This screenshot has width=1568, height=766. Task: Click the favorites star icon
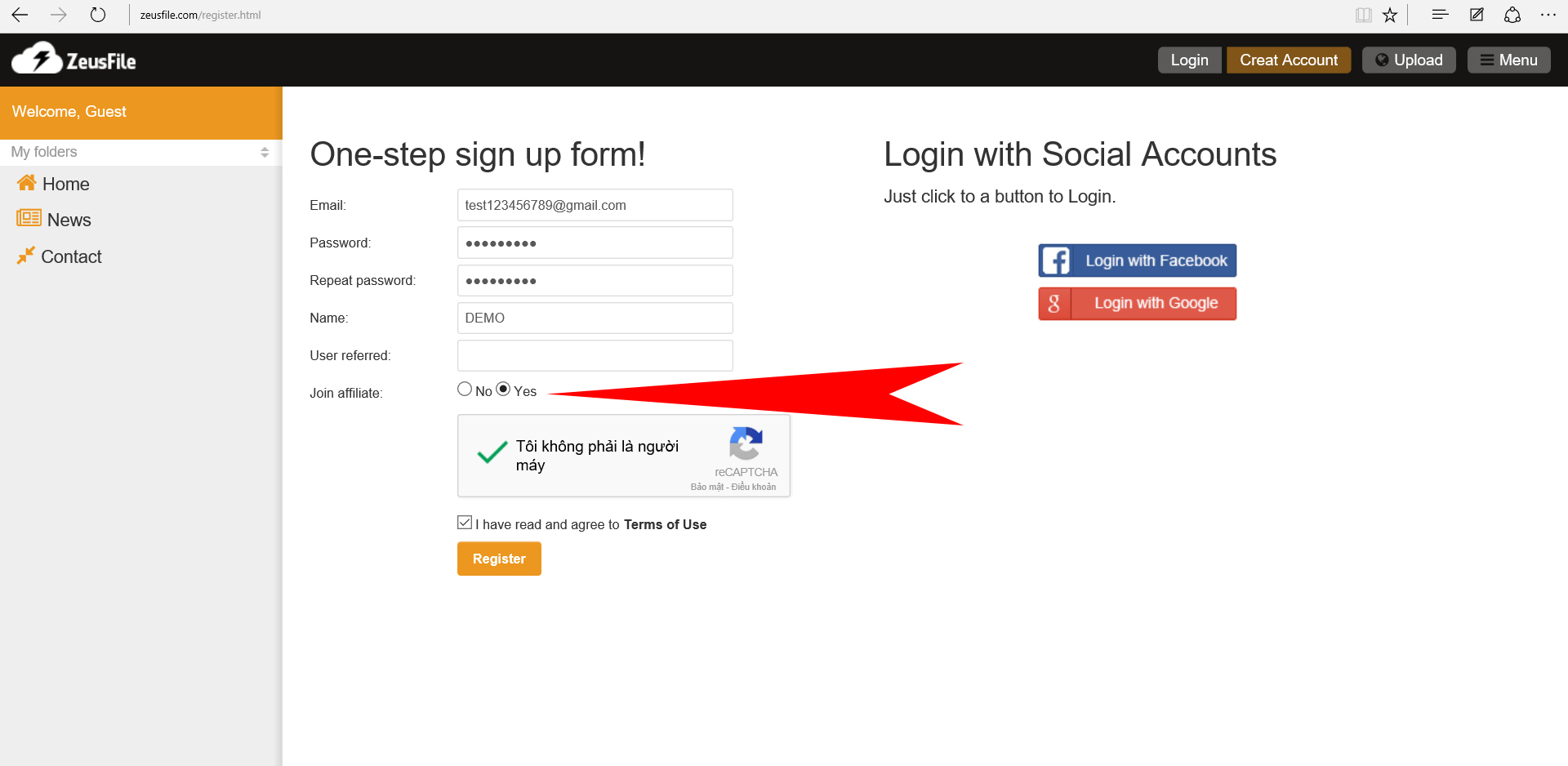click(x=1390, y=15)
